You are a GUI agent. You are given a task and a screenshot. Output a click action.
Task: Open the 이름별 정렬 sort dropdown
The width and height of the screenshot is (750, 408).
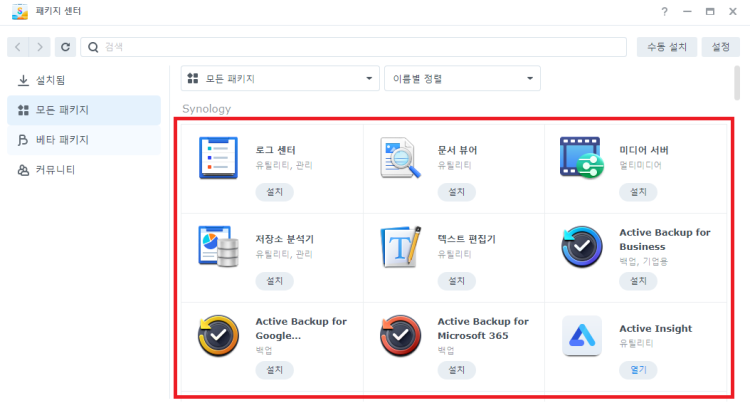[462, 78]
